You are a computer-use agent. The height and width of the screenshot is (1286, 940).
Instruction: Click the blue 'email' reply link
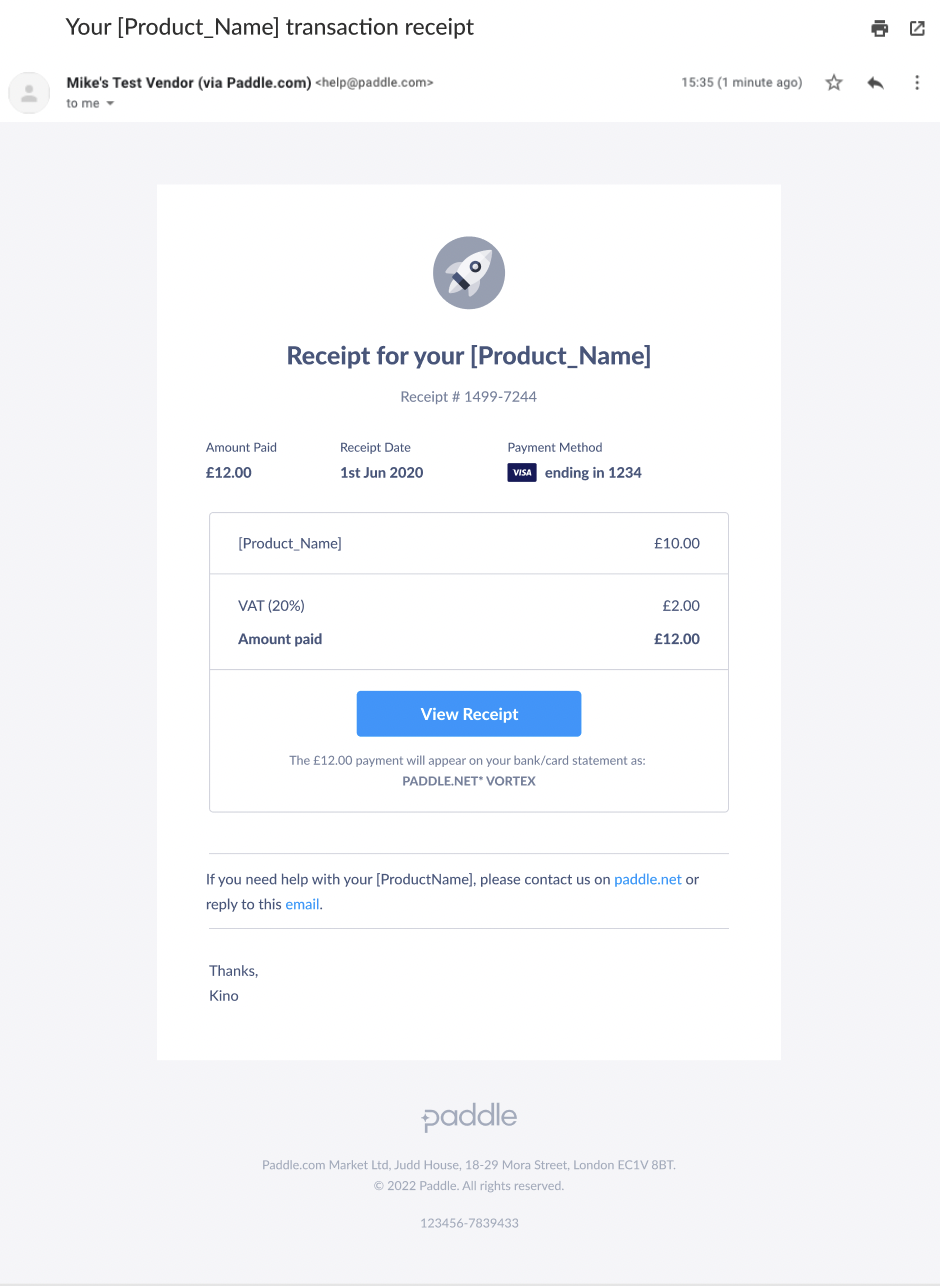coord(302,905)
